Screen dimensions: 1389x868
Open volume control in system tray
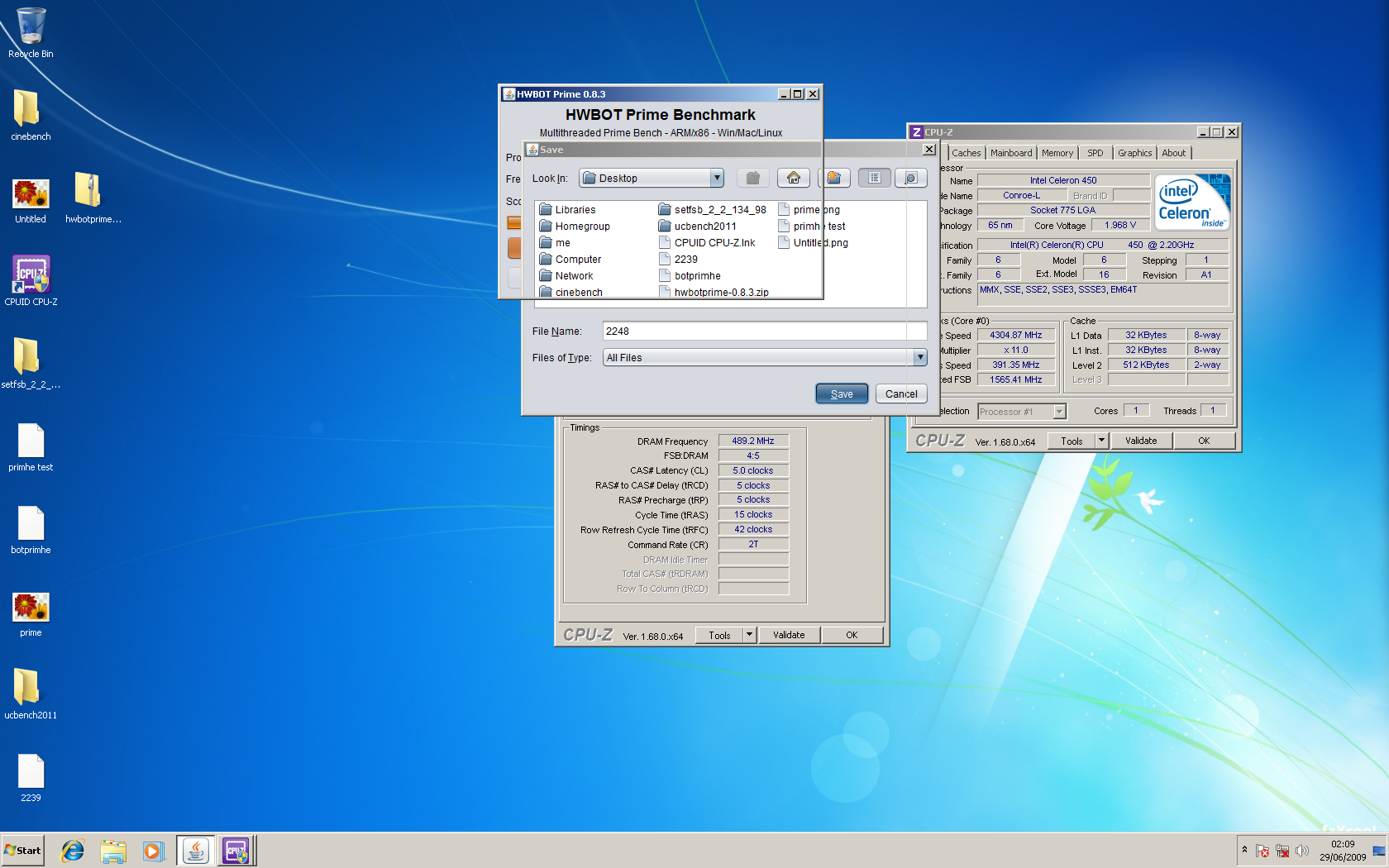coord(1302,851)
